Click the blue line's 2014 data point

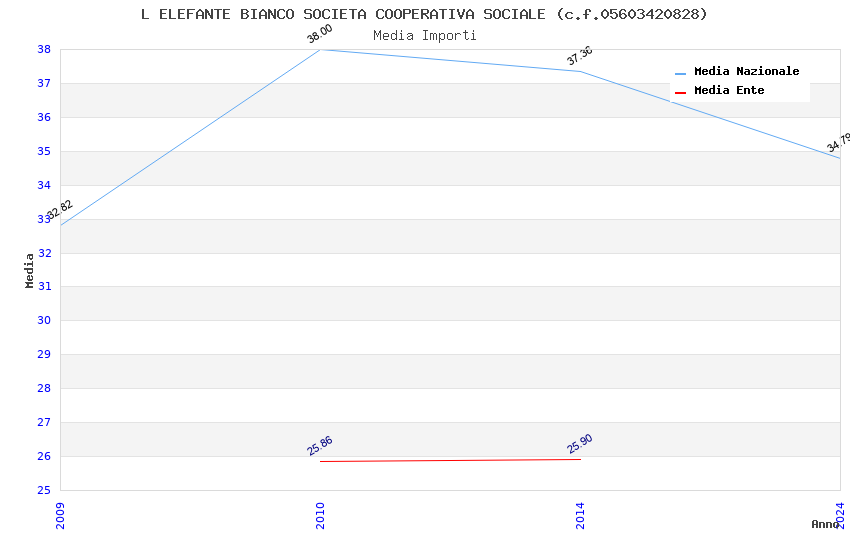[x=581, y=71]
